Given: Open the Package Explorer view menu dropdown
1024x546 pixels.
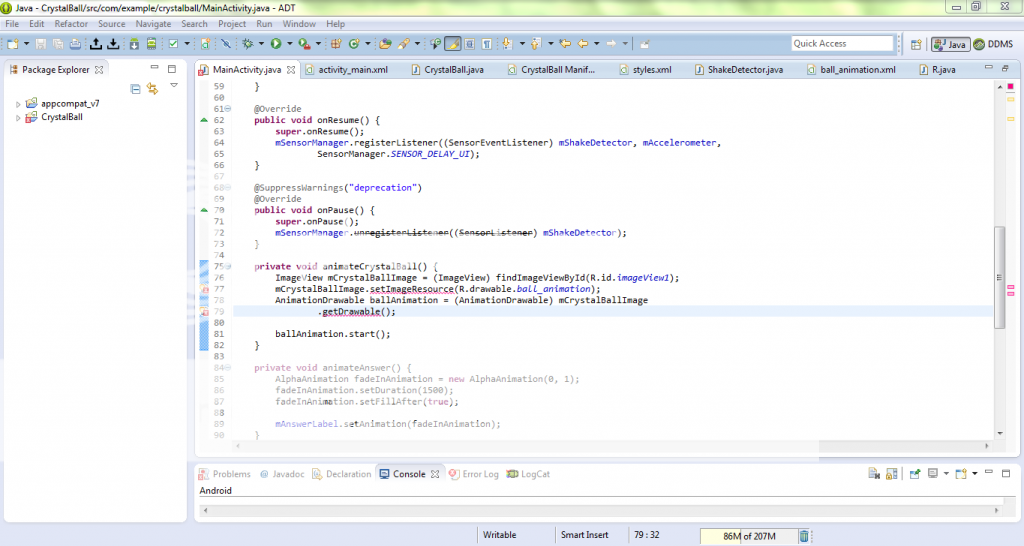Looking at the screenshot, I should [x=174, y=87].
